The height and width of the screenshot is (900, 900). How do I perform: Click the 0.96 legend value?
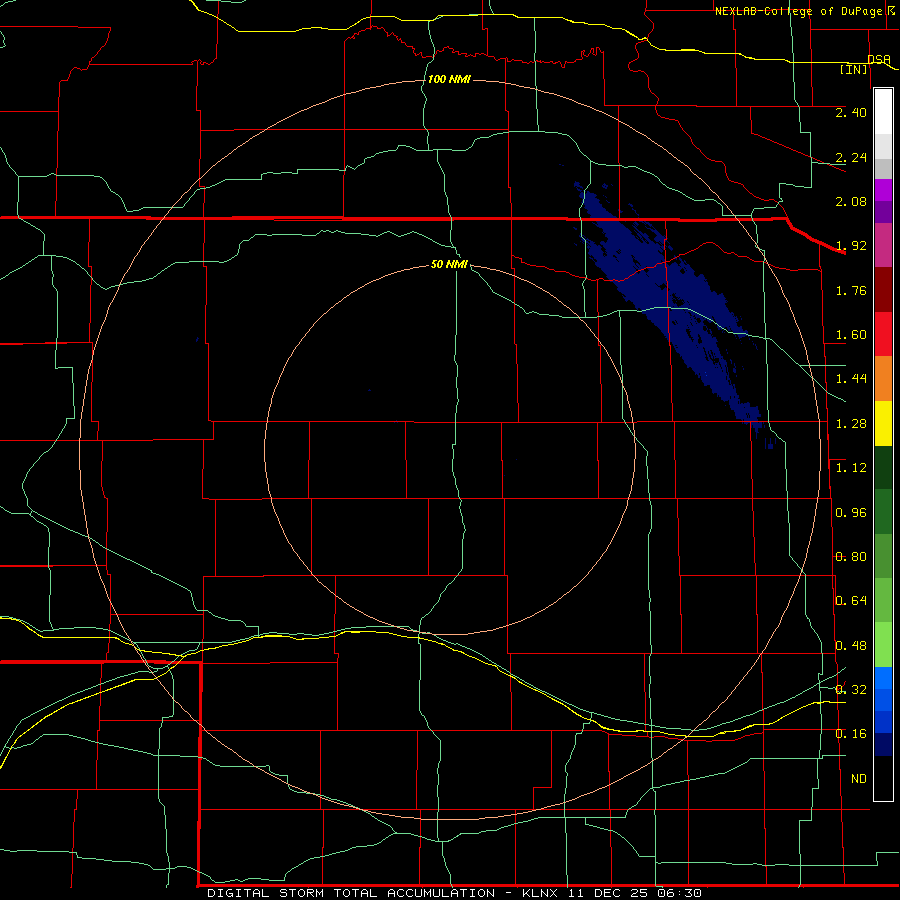point(851,513)
